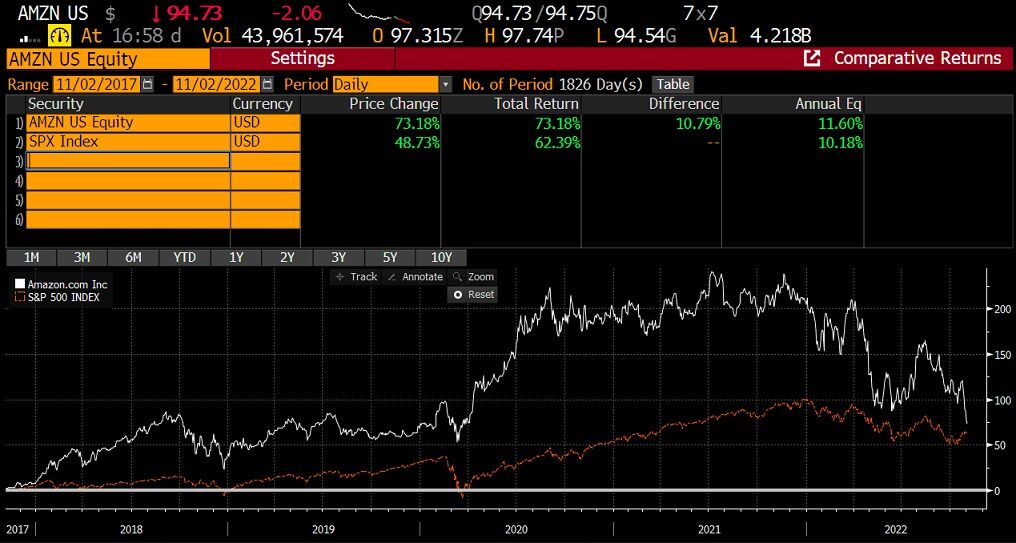Expand the Period Daily dropdown arrow
Viewport: 1016px width, 543px height.
[x=445, y=84]
